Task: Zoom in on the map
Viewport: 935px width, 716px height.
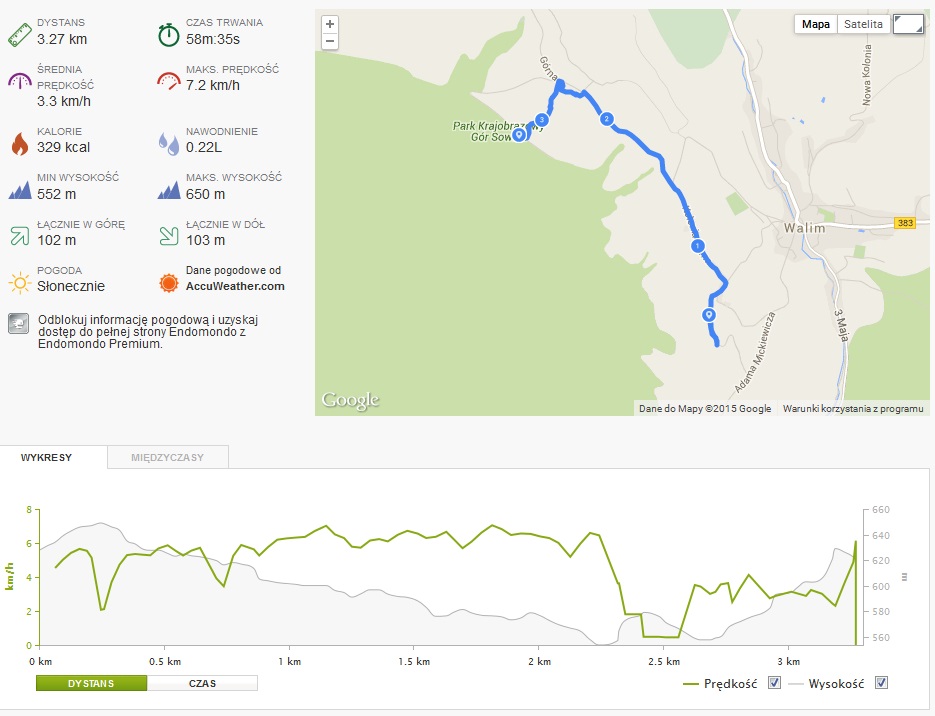Action: [x=330, y=24]
